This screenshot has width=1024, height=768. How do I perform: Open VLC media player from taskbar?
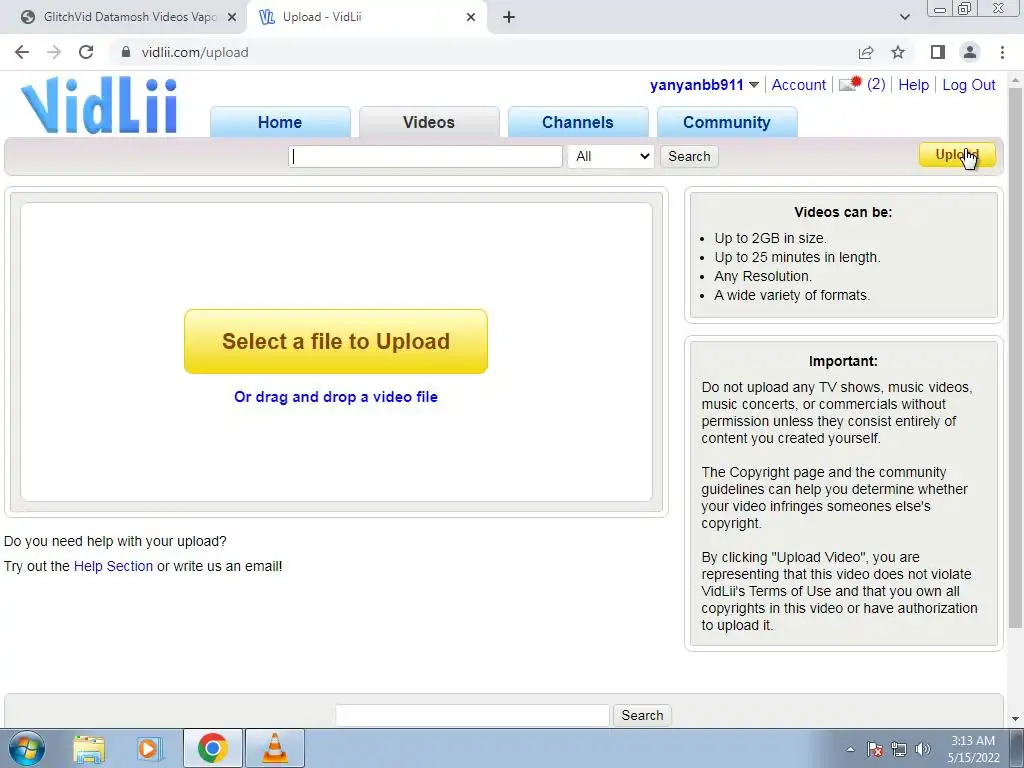coord(275,748)
